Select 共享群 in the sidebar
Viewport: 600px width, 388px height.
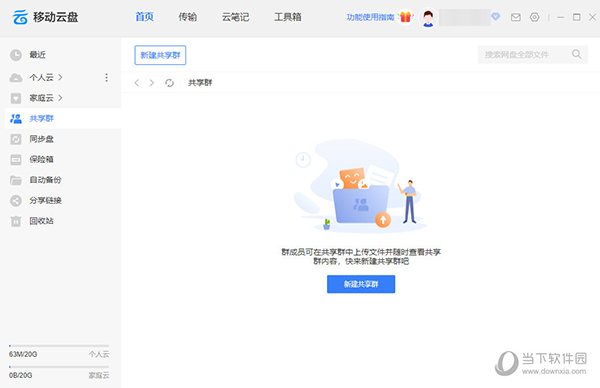[x=63, y=118]
